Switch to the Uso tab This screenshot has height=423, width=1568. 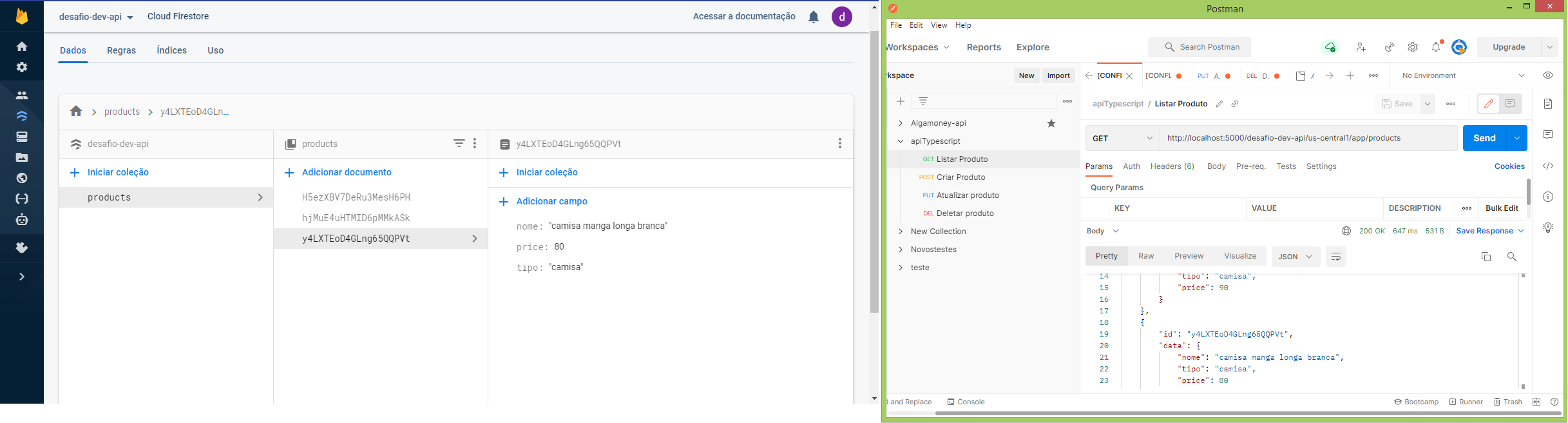pyautogui.click(x=216, y=50)
